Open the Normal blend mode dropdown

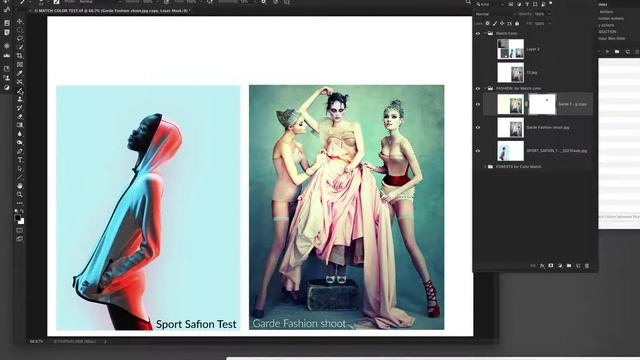[x=496, y=14]
